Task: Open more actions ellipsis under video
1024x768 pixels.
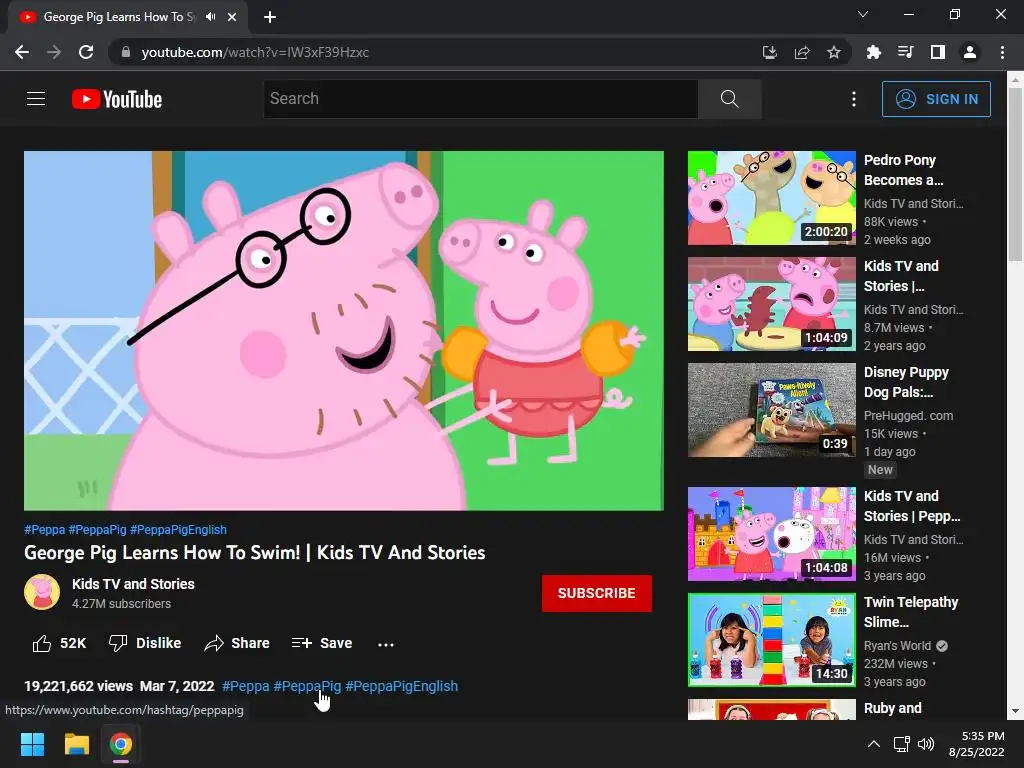Action: 386,644
